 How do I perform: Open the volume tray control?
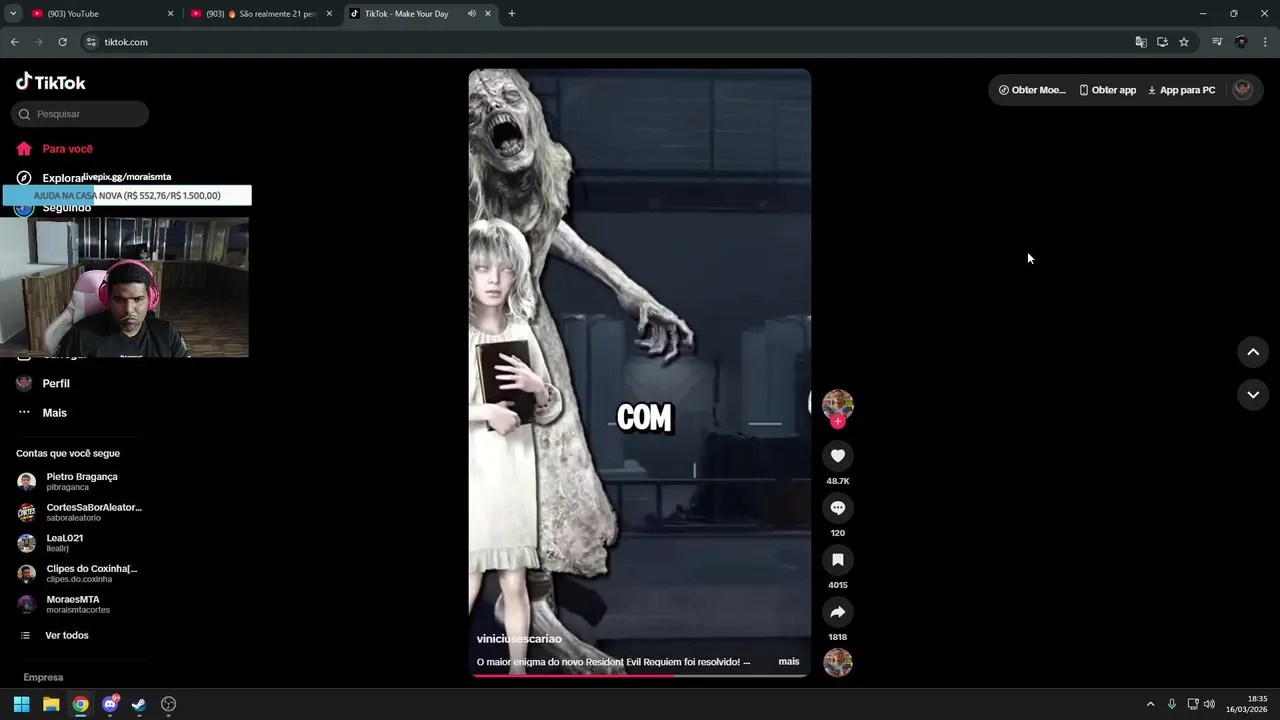1209,704
